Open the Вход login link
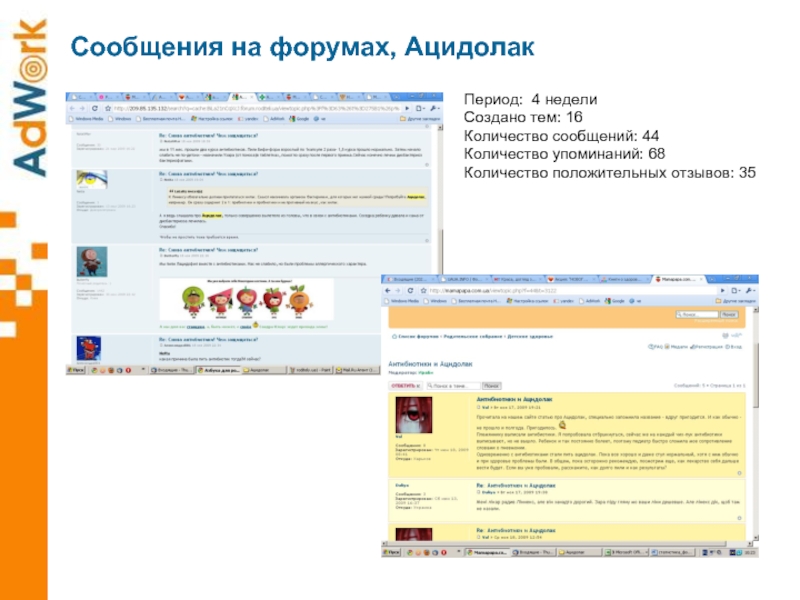Image resolution: width=800 pixels, height=600 pixels. coord(734,347)
